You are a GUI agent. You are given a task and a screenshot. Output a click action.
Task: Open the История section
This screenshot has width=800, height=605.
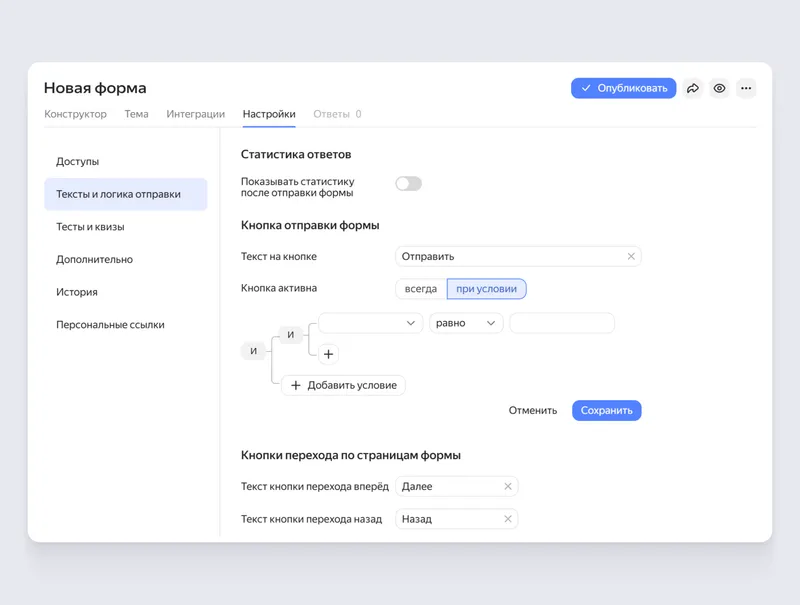[126, 292]
